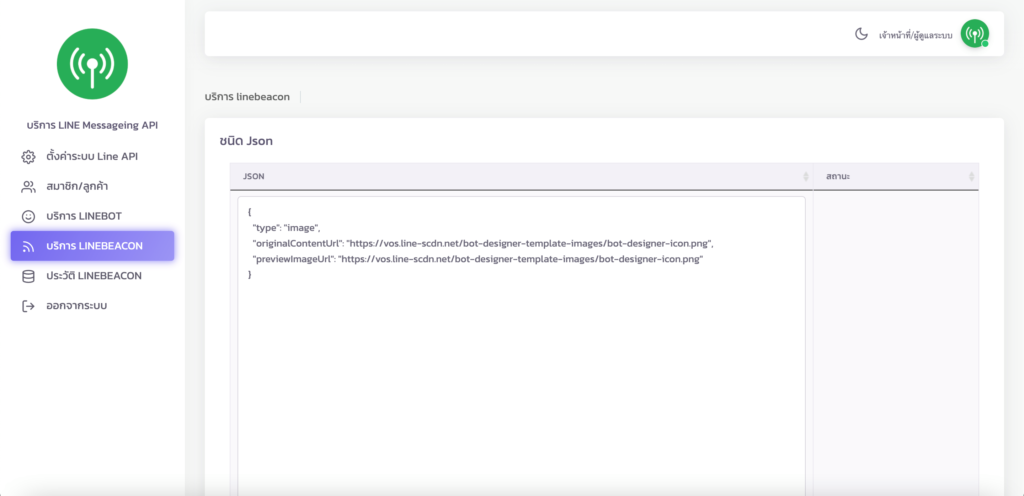Click the originalContentUrl line in JSON
Image resolution: width=1024 pixels, height=496 pixels.
tap(483, 243)
